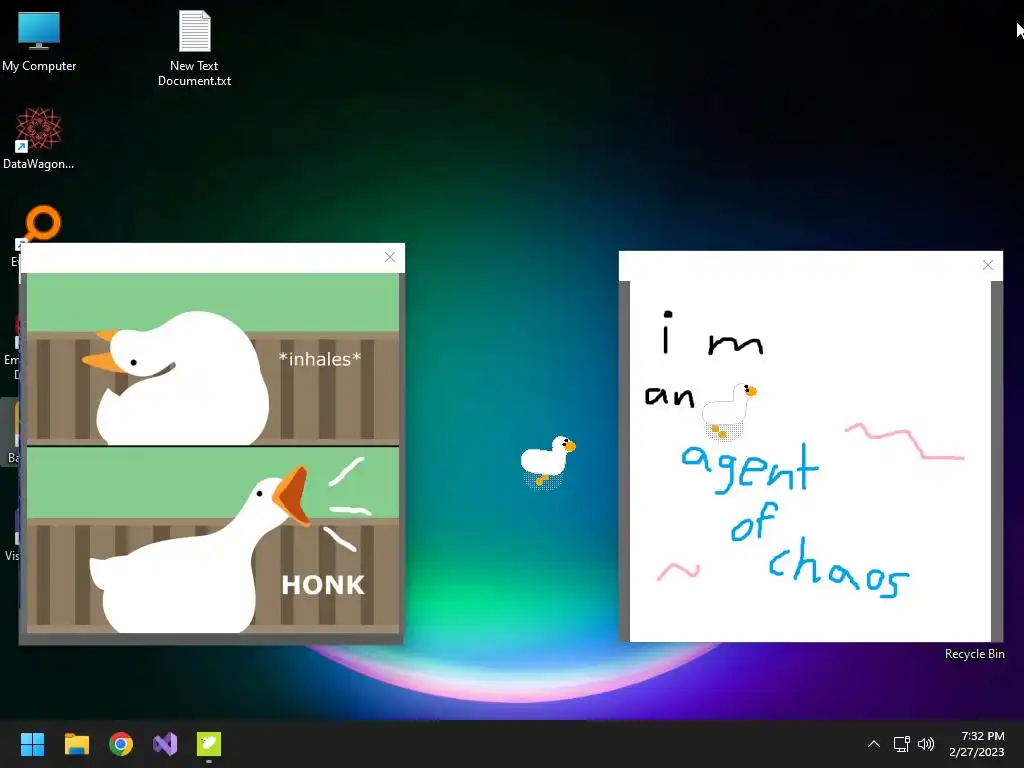Click the goose drawing inside note window
The width and height of the screenshot is (1024, 768).
pos(729,411)
